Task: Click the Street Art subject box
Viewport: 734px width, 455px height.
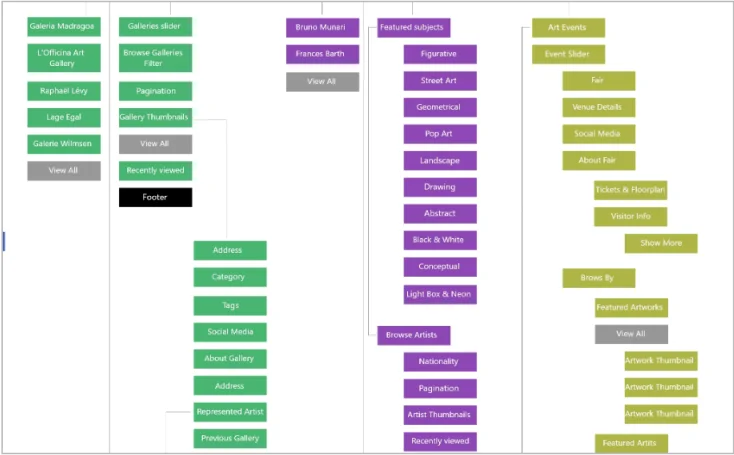Action: (x=440, y=81)
